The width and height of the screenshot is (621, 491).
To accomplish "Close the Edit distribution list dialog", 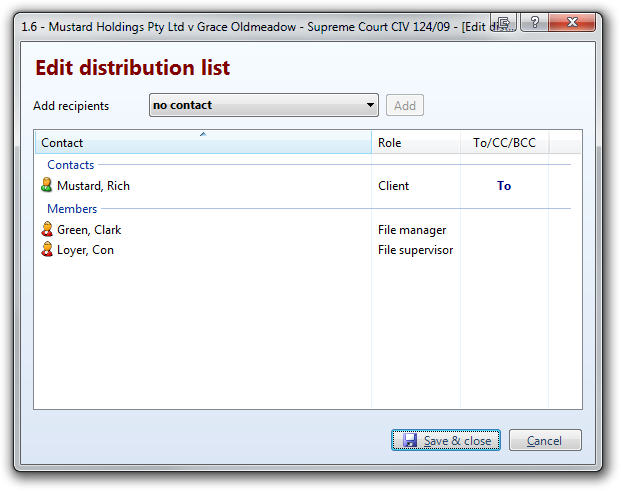I will (572, 22).
